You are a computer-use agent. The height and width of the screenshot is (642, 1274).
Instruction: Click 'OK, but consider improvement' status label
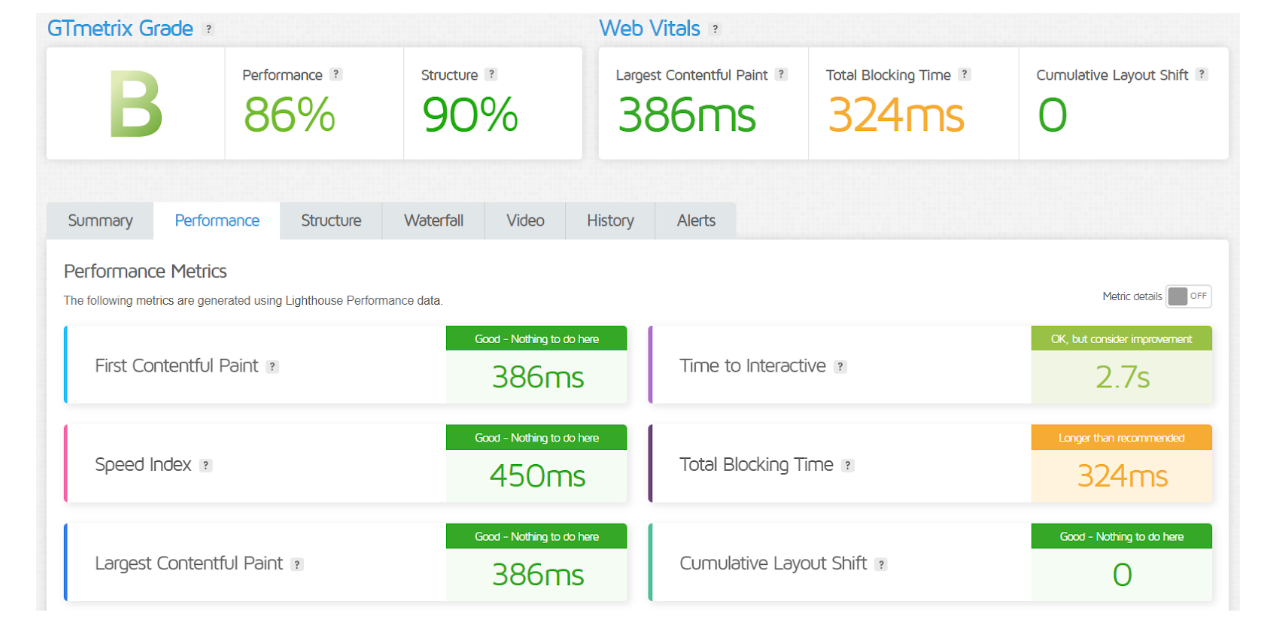[1122, 339]
